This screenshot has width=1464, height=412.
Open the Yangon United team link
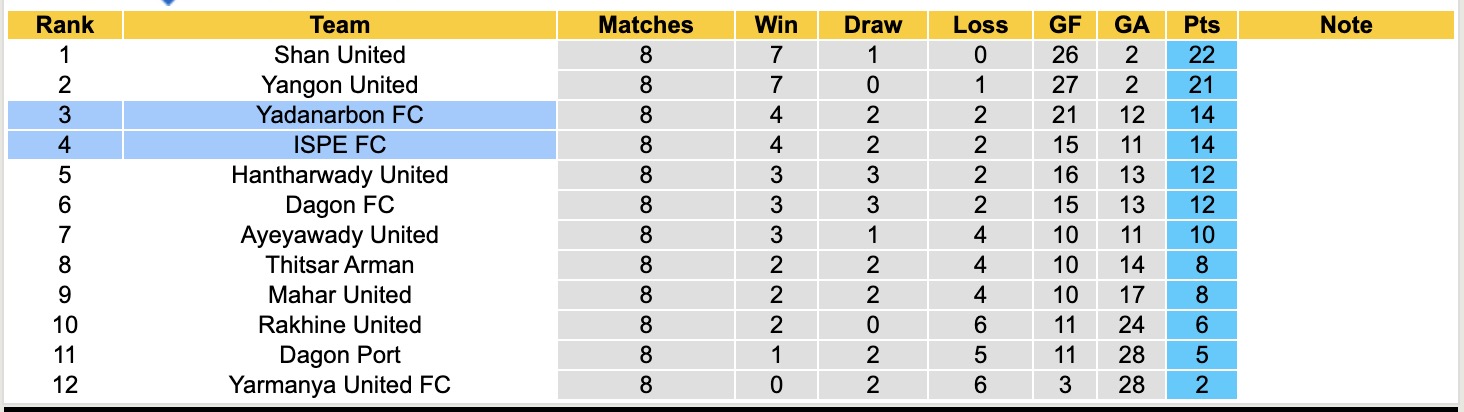point(339,85)
